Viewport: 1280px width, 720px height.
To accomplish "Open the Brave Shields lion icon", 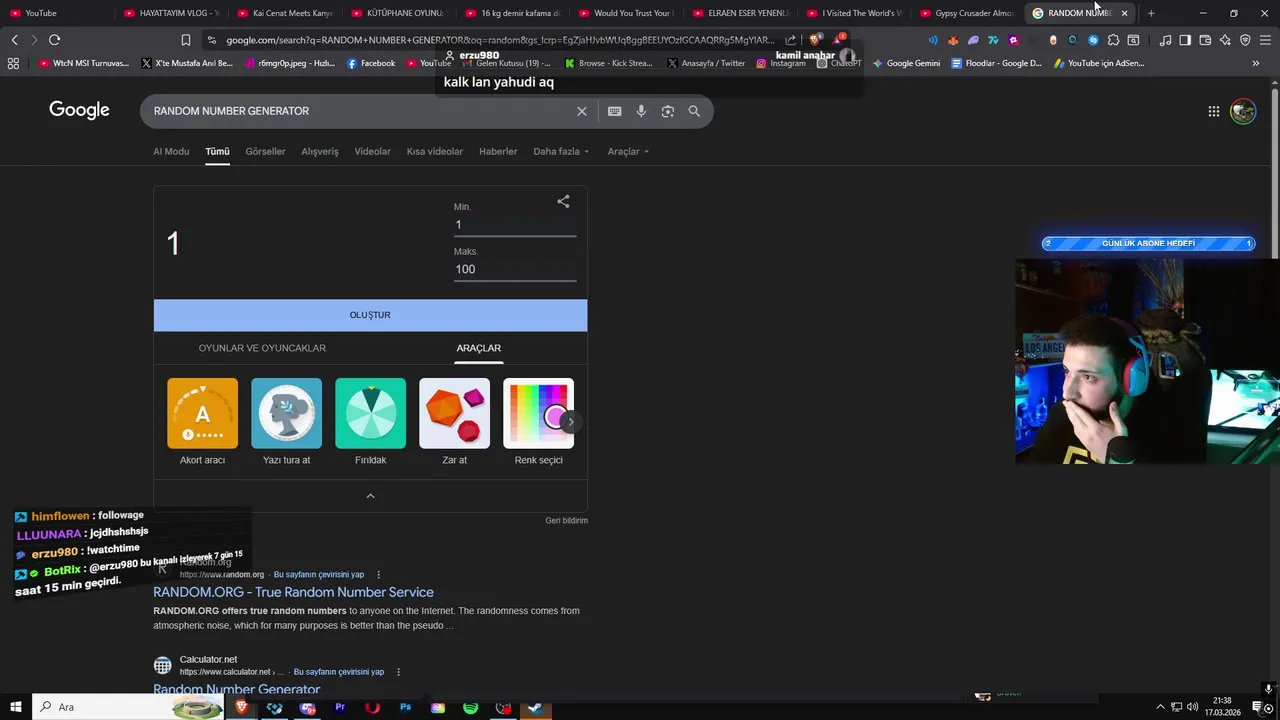I will coord(816,40).
